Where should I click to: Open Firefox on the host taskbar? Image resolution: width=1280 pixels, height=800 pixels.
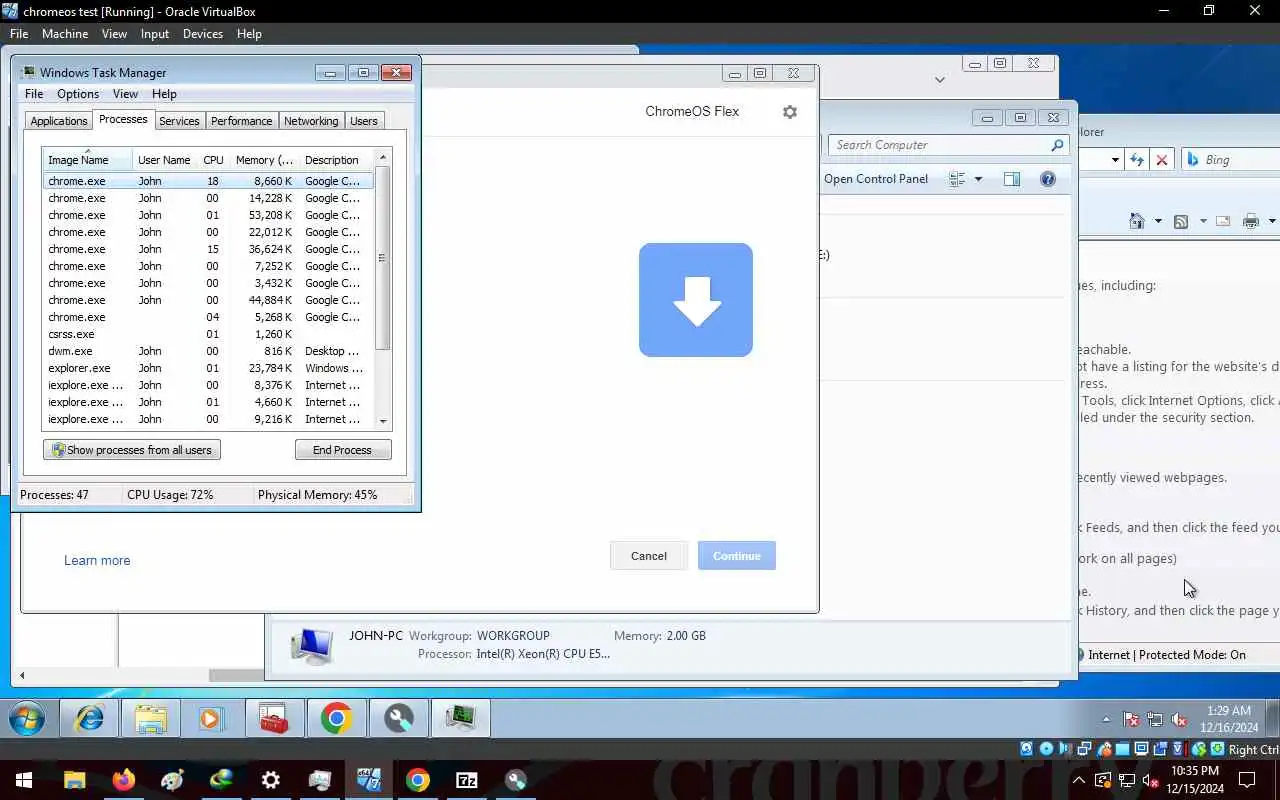tap(124, 780)
